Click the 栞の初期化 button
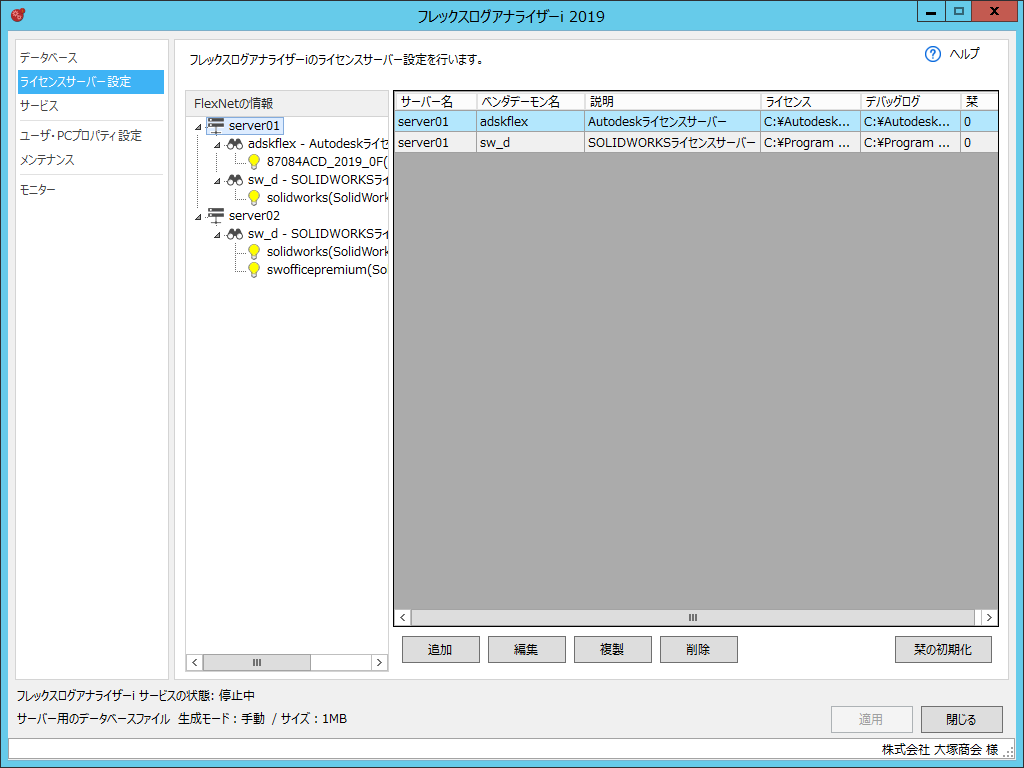This screenshot has height=768, width=1024. tap(943, 650)
